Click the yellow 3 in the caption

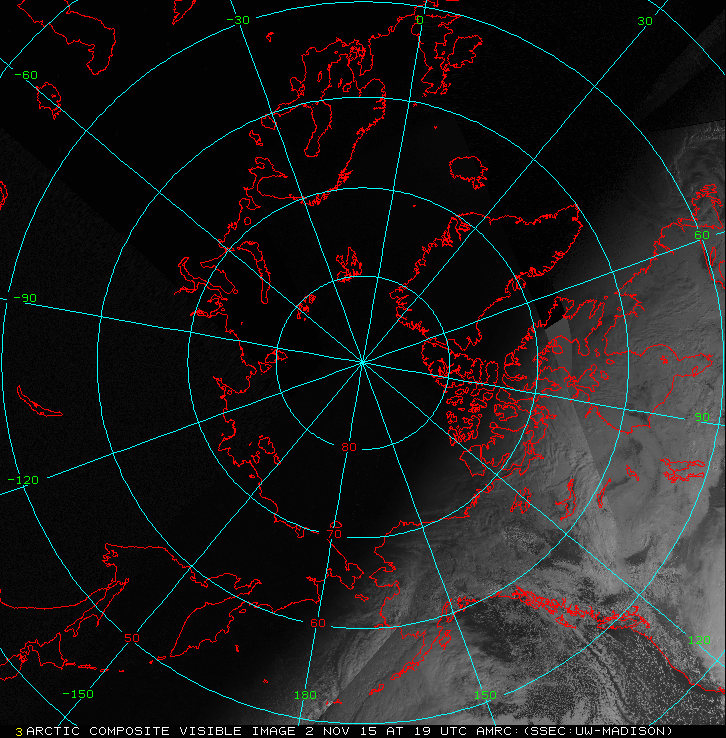(x=19, y=732)
